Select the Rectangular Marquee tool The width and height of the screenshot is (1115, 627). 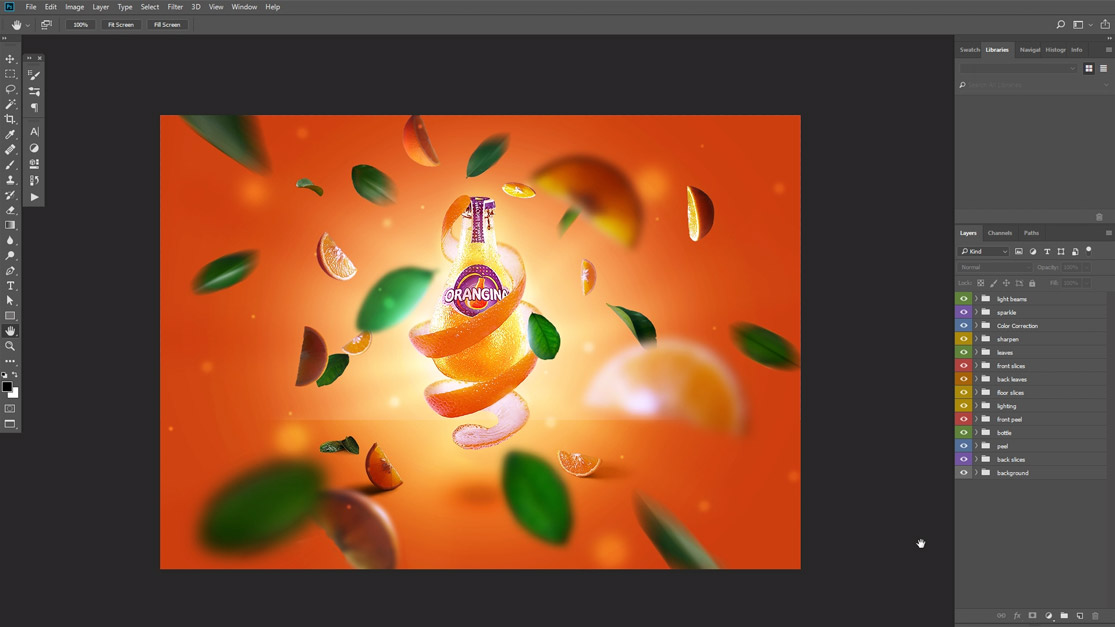pyautogui.click(x=10, y=74)
